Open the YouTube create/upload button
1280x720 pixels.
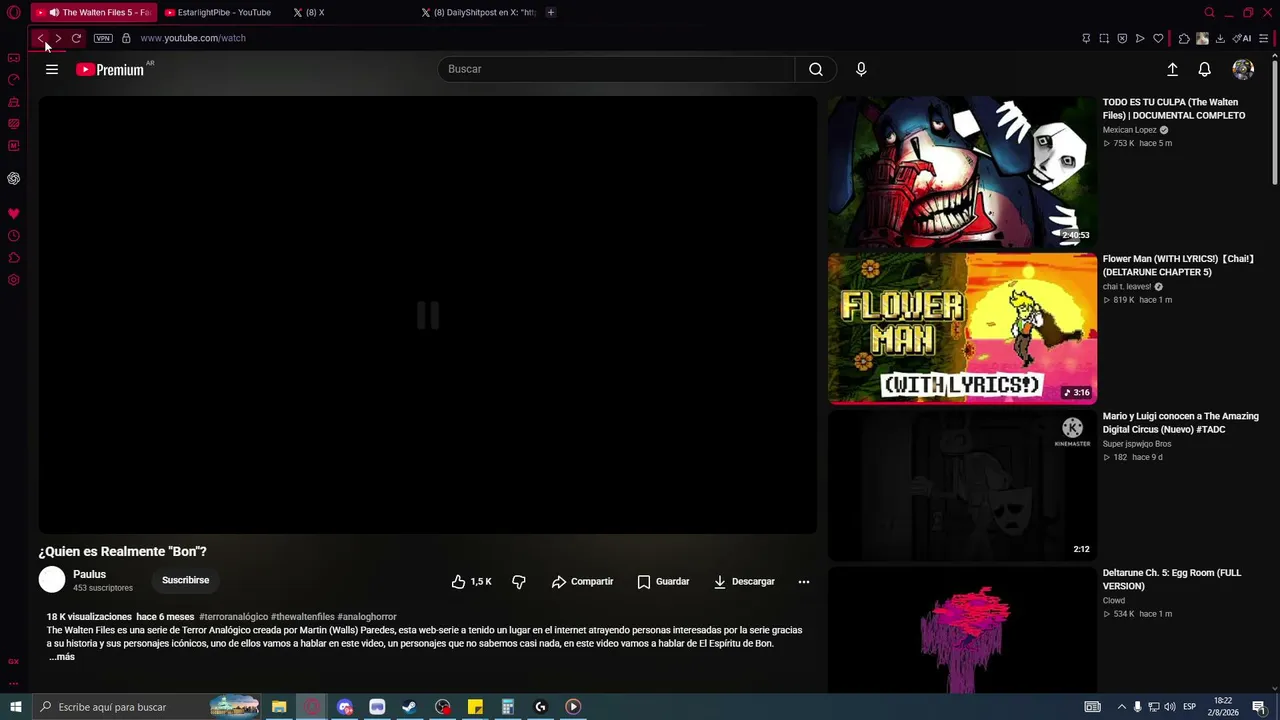click(1172, 69)
